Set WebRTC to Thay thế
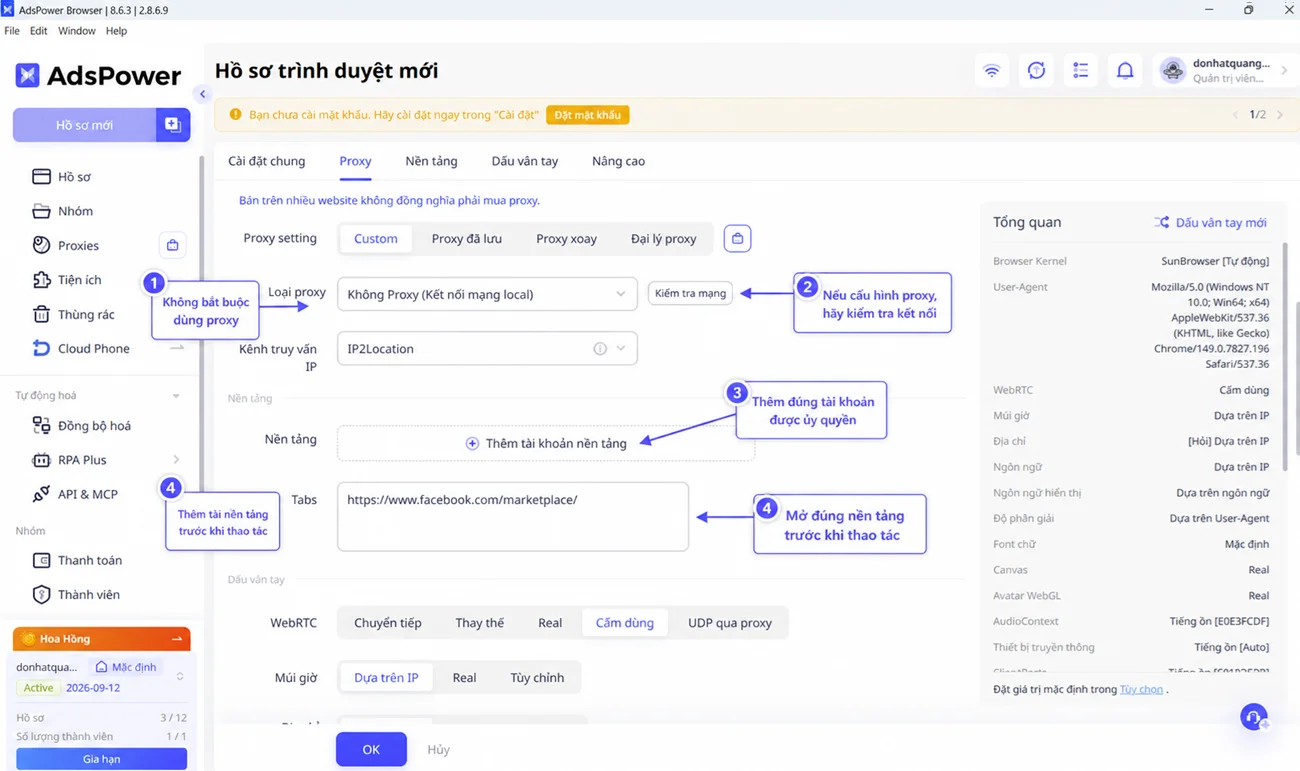Viewport: 1300px width, 771px height. [480, 623]
